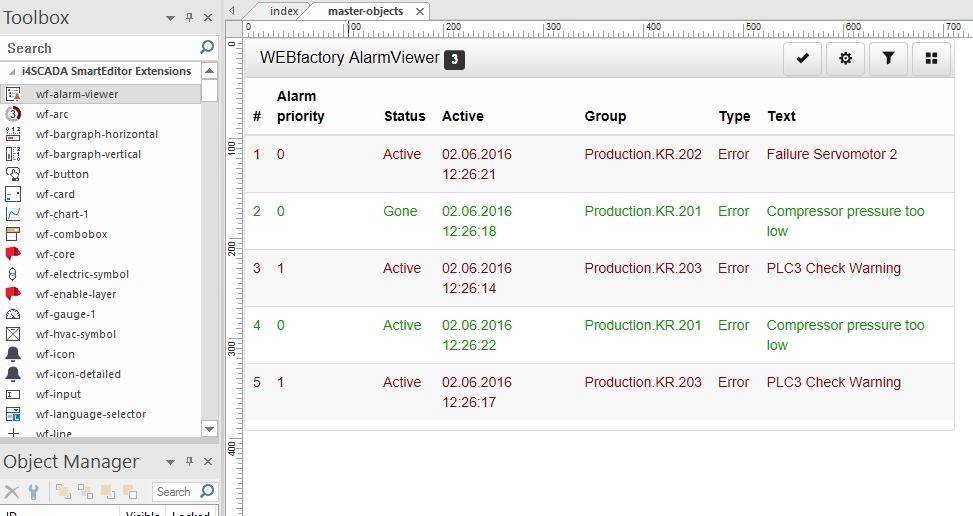Screen dimensions: 973x516
Task: Collapse the i4SCADA SmartEditor Extensions group
Action: click(12, 72)
